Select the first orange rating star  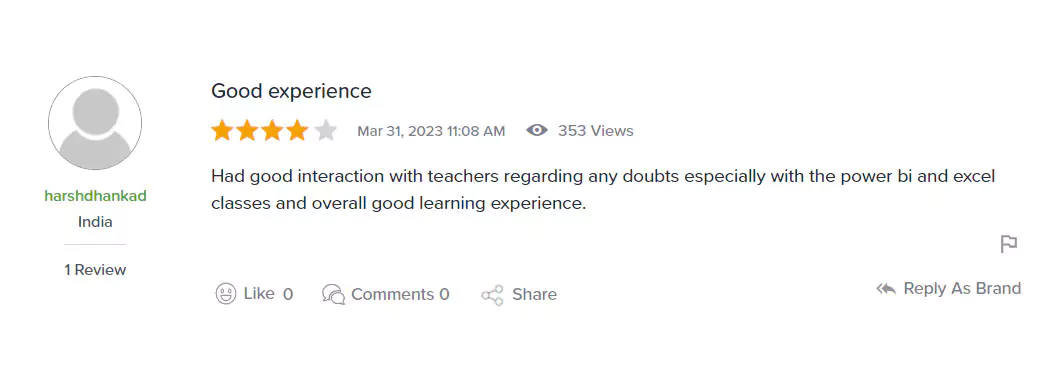(x=222, y=130)
